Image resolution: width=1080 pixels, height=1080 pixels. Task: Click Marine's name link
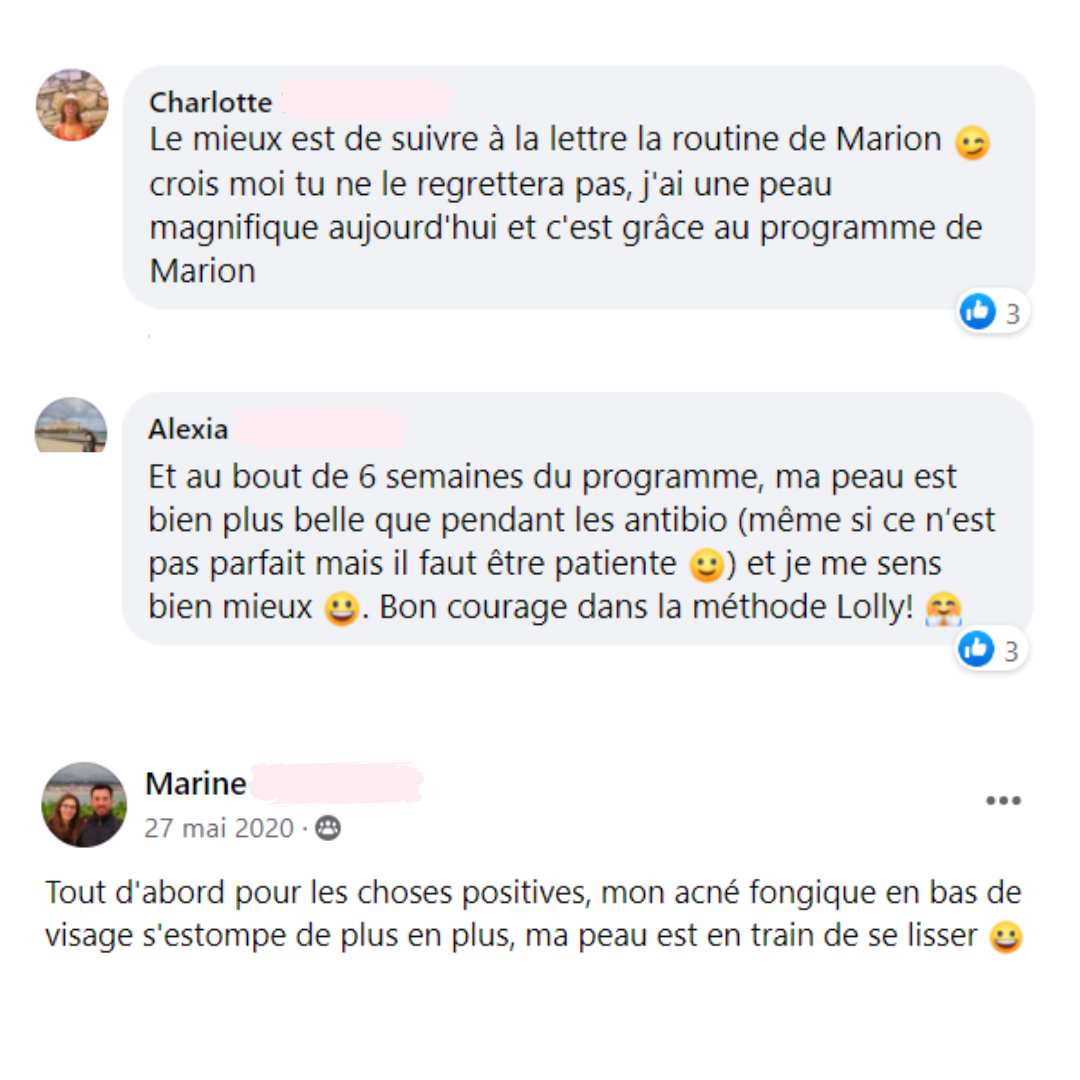(x=196, y=783)
